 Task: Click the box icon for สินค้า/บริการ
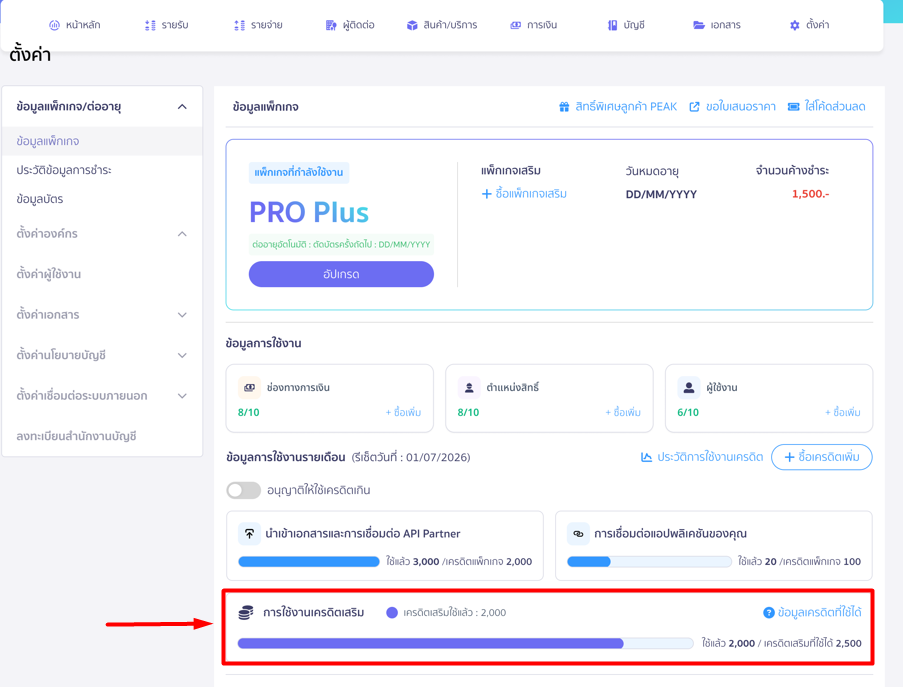(x=412, y=25)
